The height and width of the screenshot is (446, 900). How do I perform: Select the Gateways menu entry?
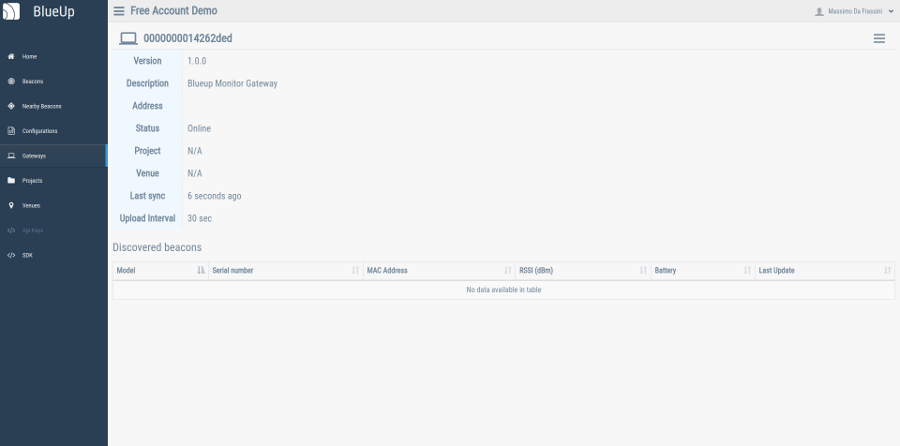point(54,156)
